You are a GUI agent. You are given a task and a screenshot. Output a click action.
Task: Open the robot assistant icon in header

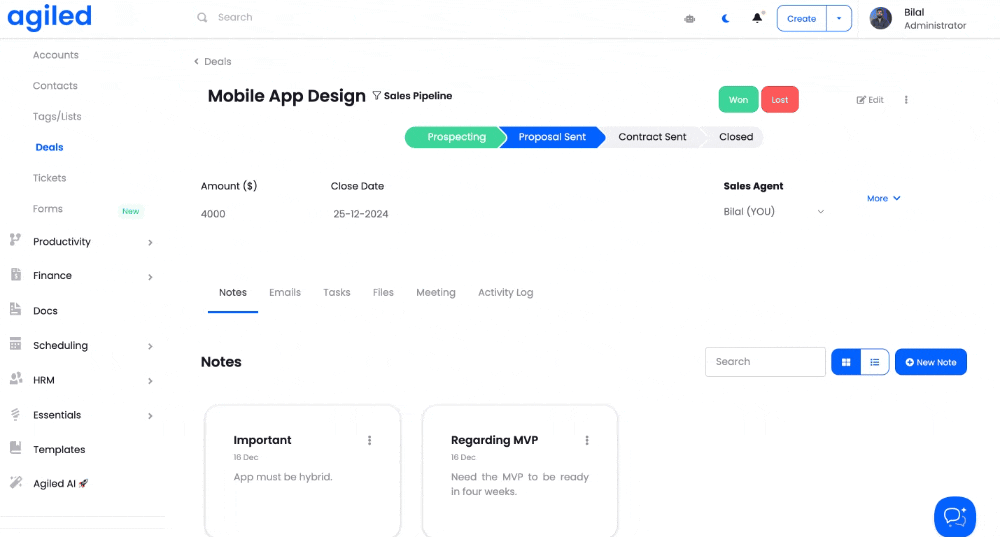(689, 18)
